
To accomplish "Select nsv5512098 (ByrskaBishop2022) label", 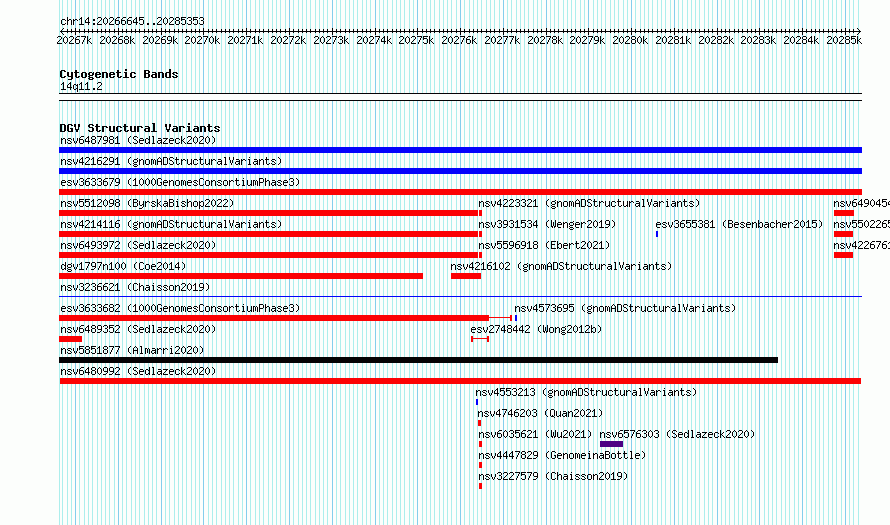I will click(x=147, y=203).
